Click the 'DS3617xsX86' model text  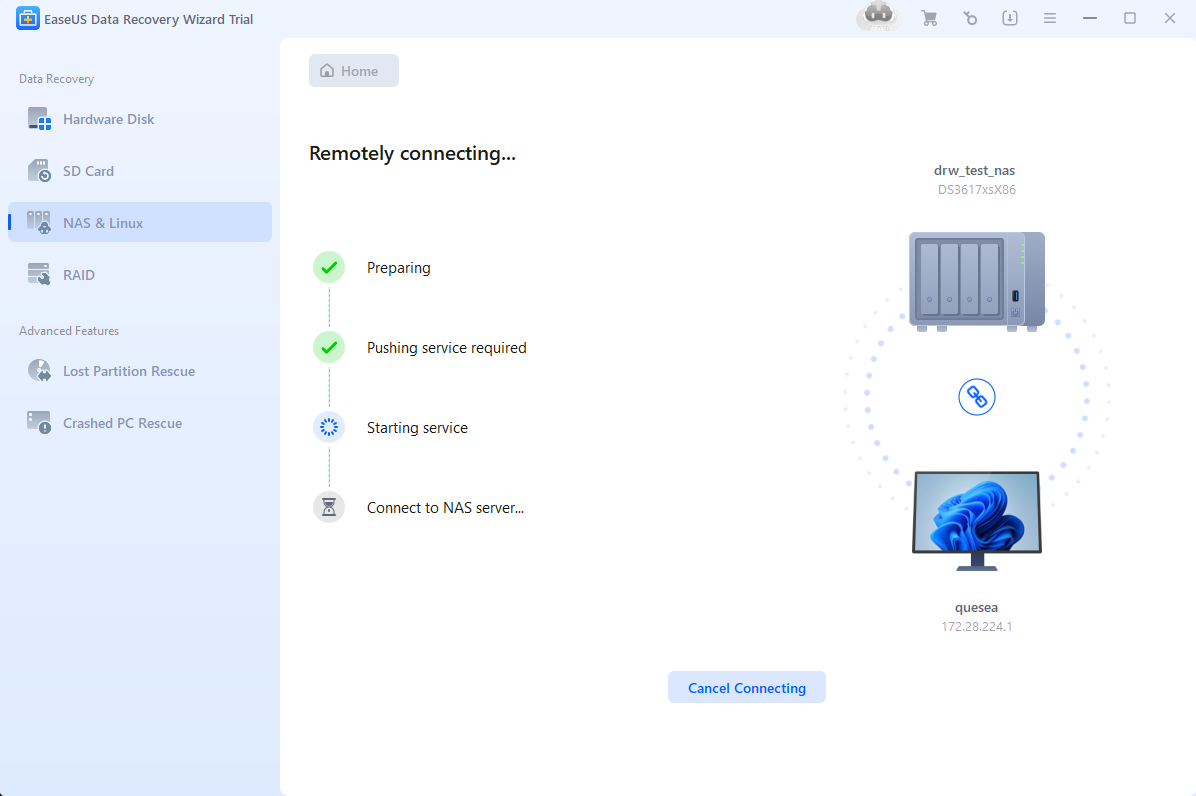point(976,190)
